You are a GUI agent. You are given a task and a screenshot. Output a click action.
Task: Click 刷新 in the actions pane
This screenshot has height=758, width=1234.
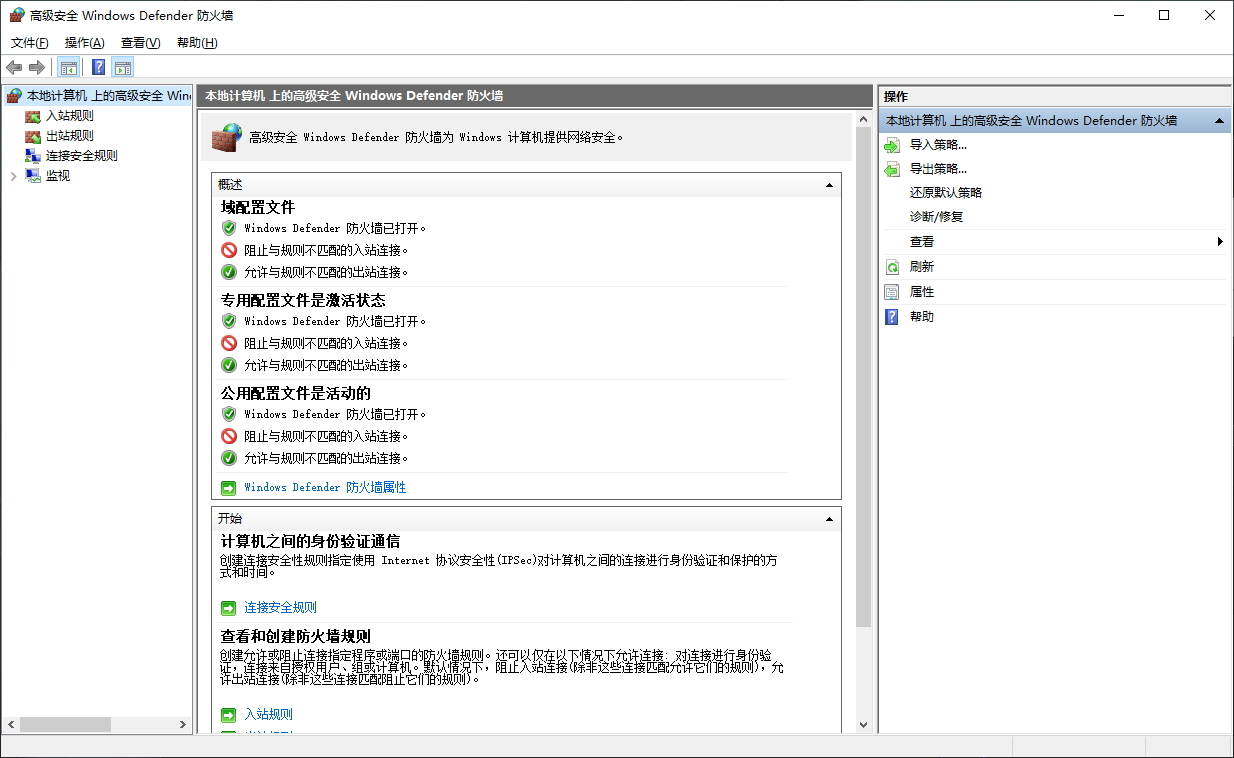point(921,267)
